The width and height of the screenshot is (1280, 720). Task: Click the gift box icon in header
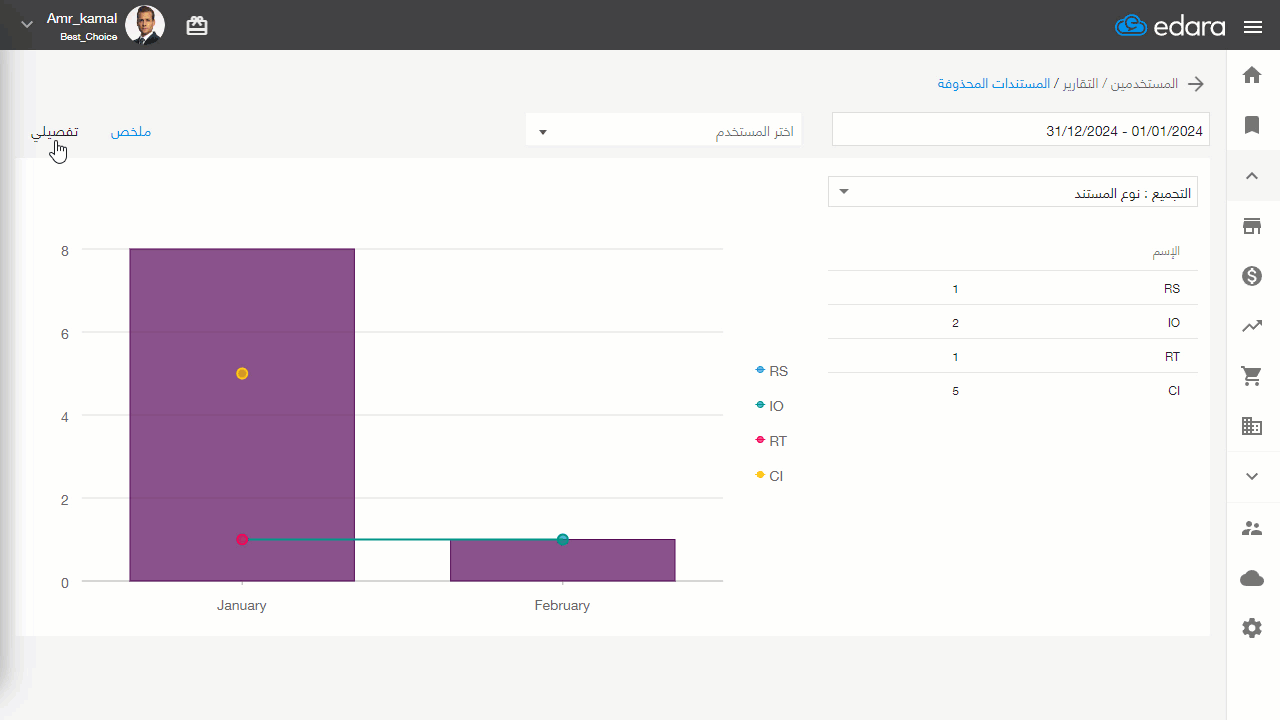point(197,26)
